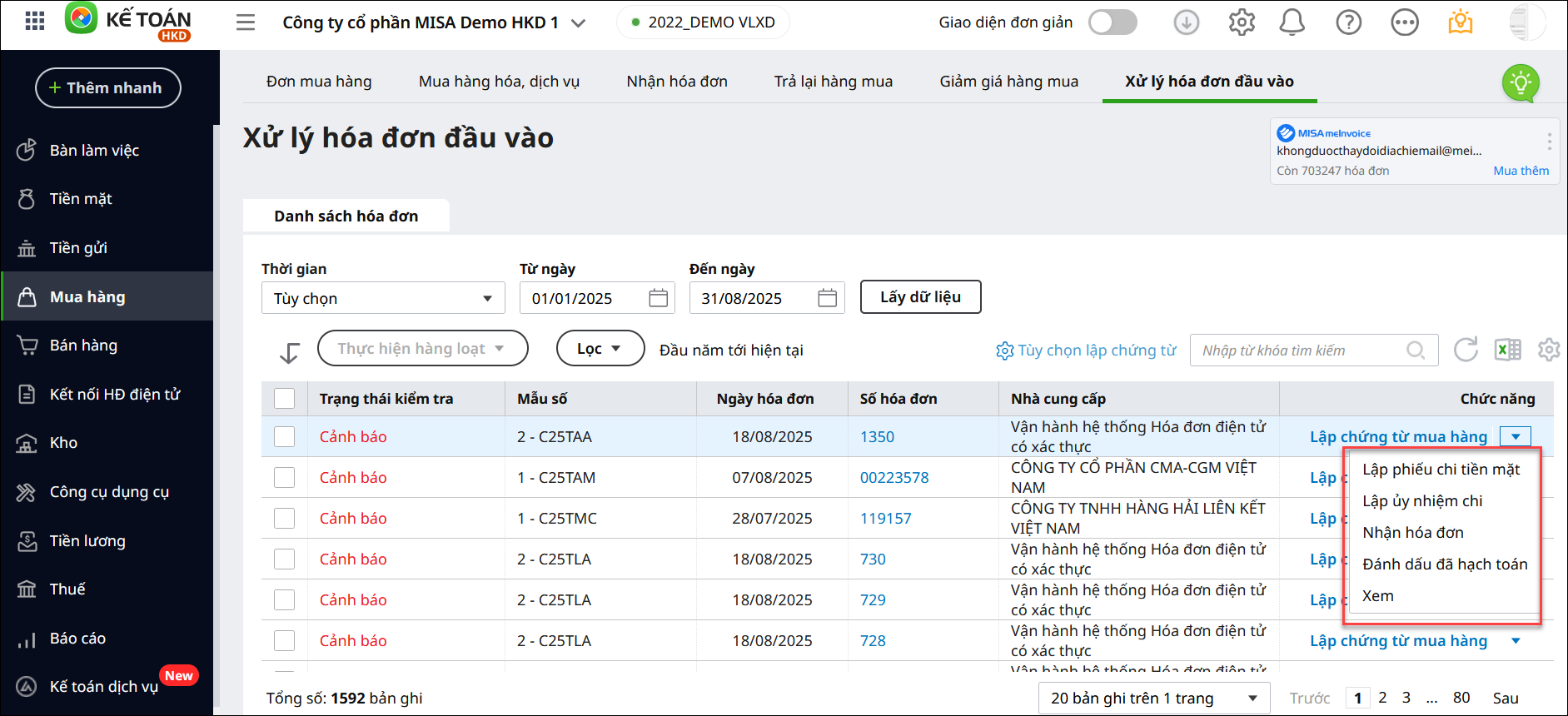Tick the checkbox for invoice 728

[x=285, y=641]
